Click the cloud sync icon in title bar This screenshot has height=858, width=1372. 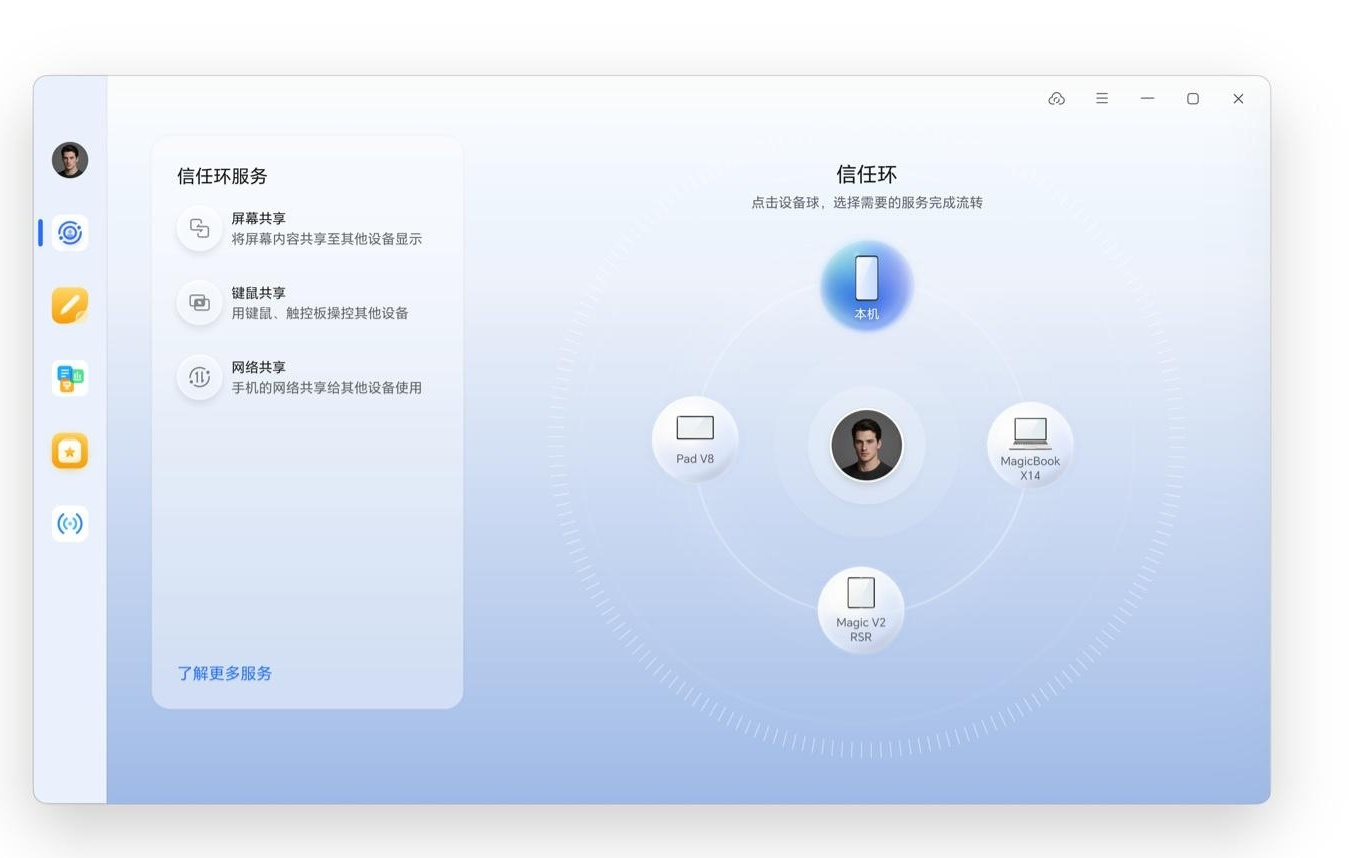[x=1056, y=99]
